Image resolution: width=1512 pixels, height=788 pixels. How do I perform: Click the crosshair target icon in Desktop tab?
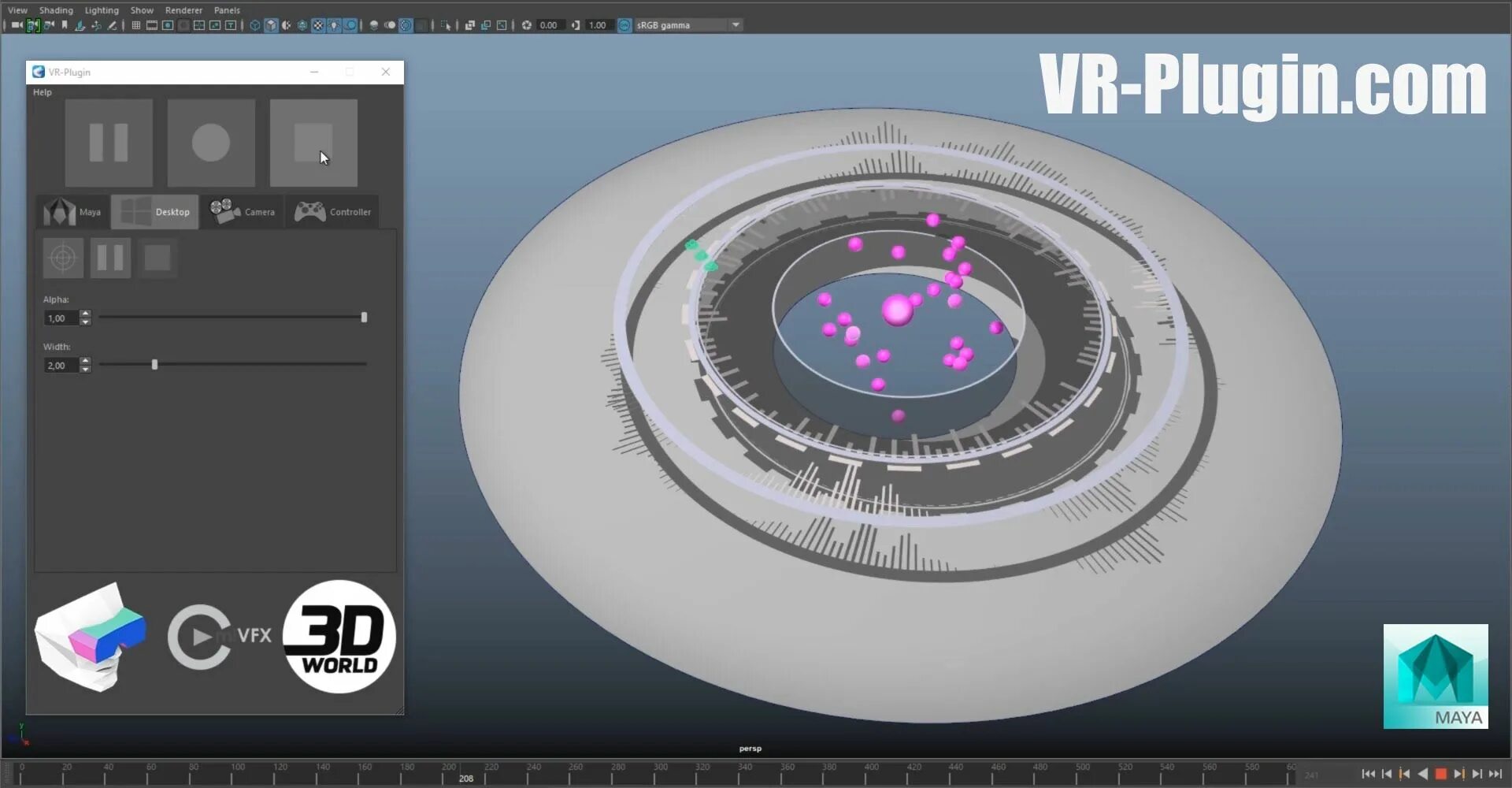(63, 258)
